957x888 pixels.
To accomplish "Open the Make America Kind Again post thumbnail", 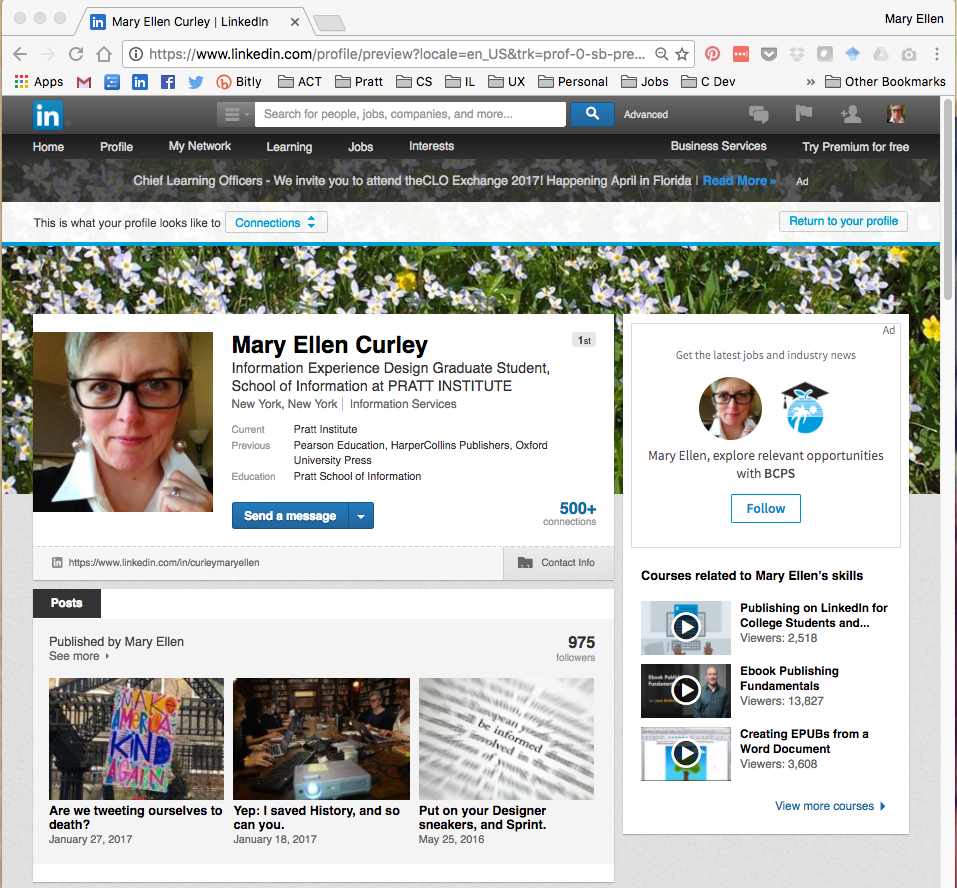I will 136,738.
